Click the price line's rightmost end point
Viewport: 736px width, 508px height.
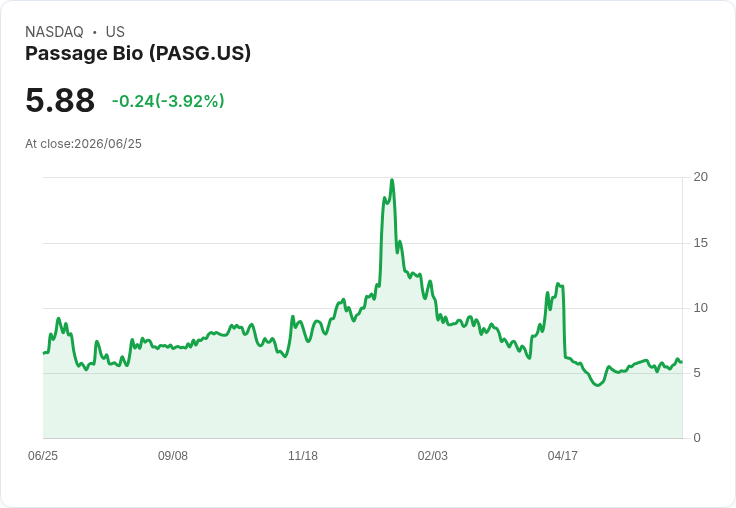[x=682, y=362]
